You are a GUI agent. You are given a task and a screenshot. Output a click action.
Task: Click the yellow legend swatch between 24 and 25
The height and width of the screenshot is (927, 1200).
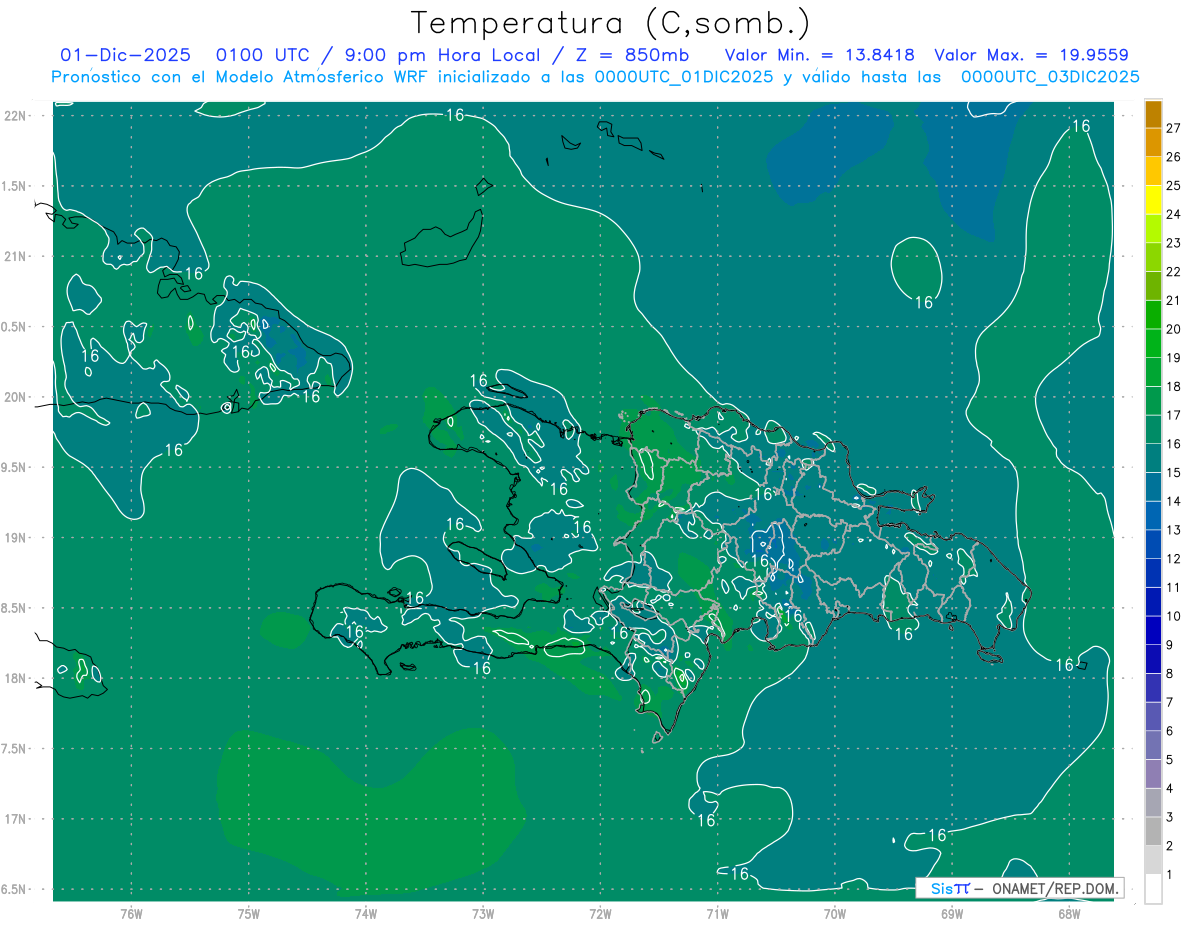click(1153, 199)
